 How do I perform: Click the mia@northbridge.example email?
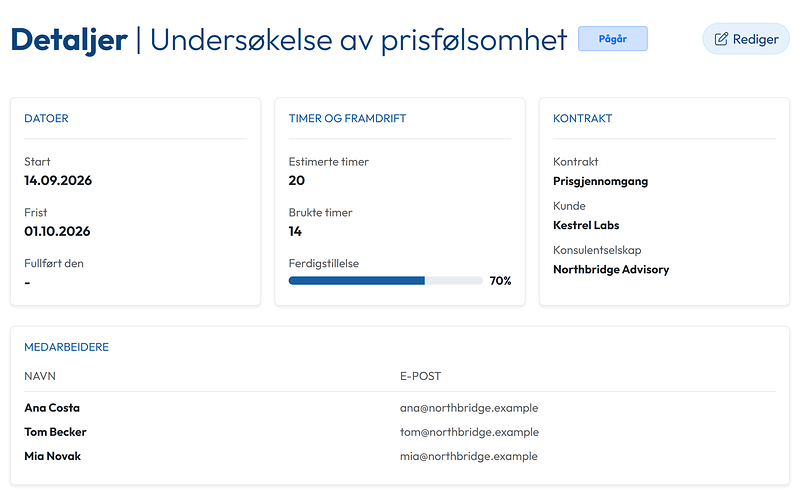pos(469,456)
